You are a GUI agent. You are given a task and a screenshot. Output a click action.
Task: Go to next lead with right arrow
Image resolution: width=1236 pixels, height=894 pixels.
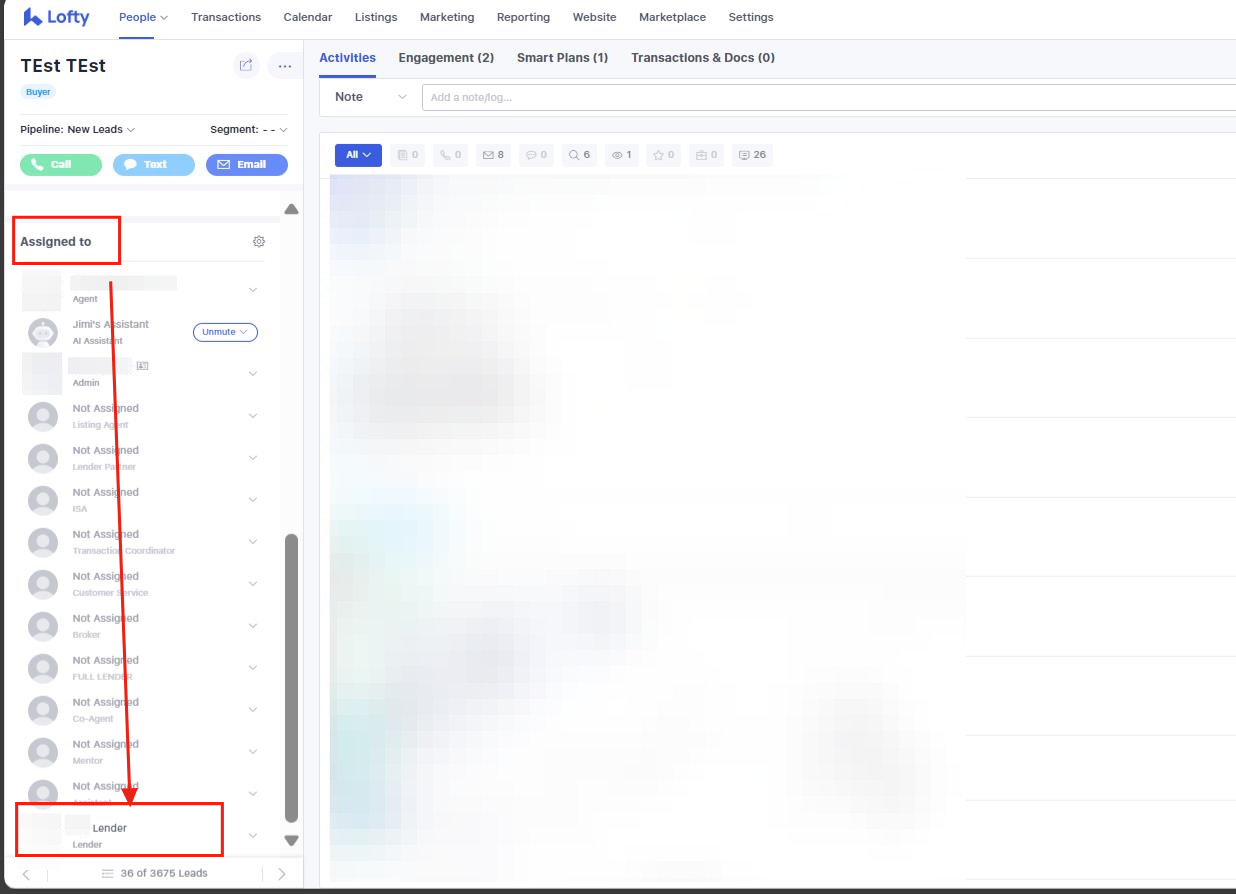[x=281, y=874]
